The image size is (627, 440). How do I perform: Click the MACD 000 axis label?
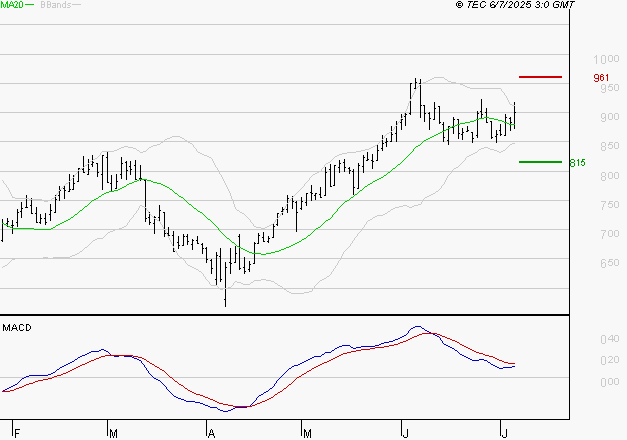tap(610, 382)
